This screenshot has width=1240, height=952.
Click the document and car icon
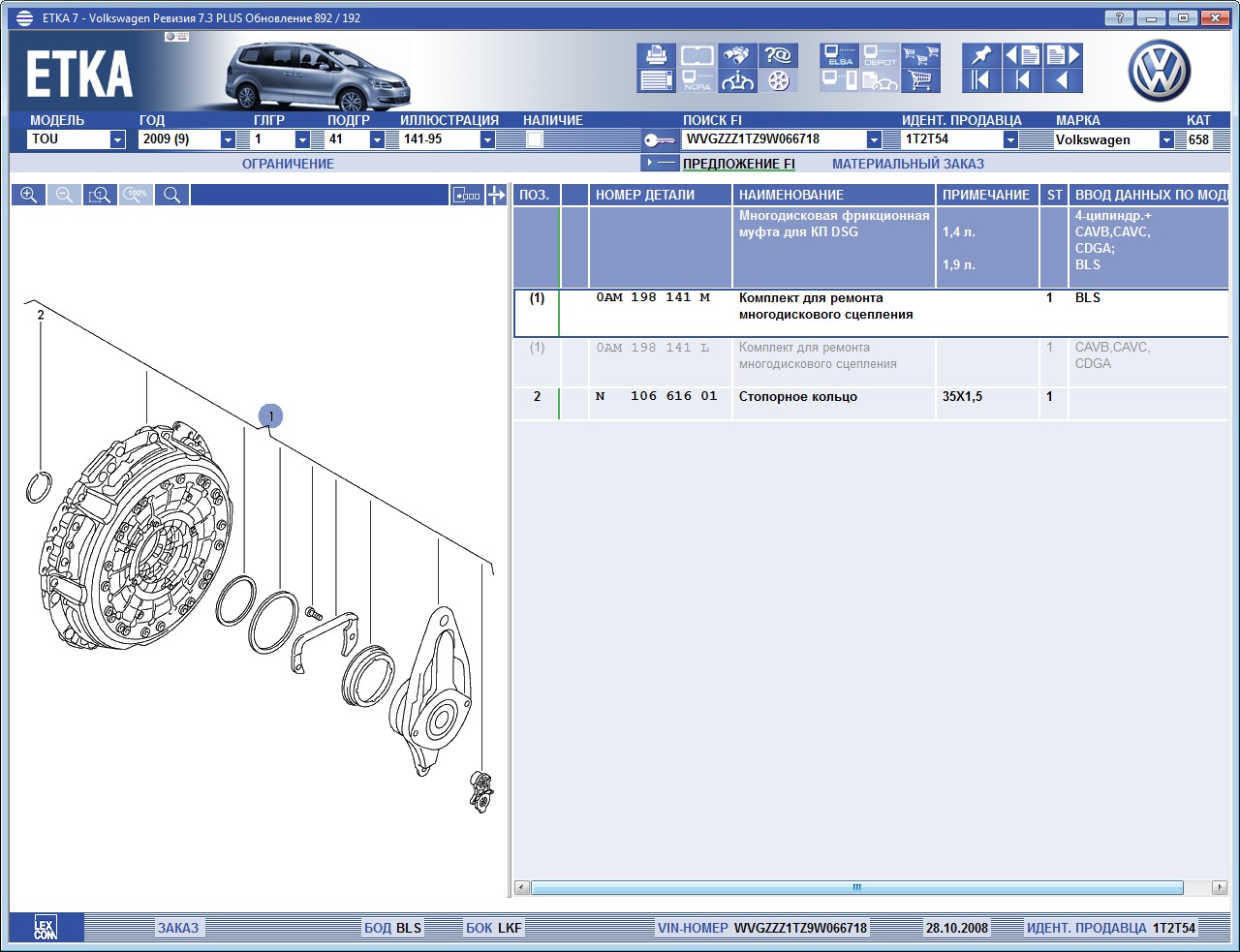coord(880,80)
